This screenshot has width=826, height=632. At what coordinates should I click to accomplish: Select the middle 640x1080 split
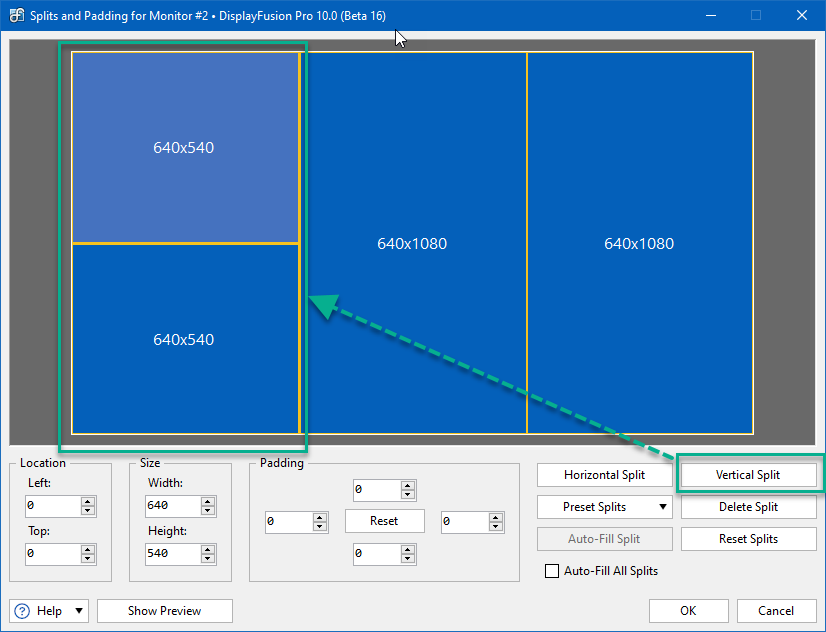414,243
